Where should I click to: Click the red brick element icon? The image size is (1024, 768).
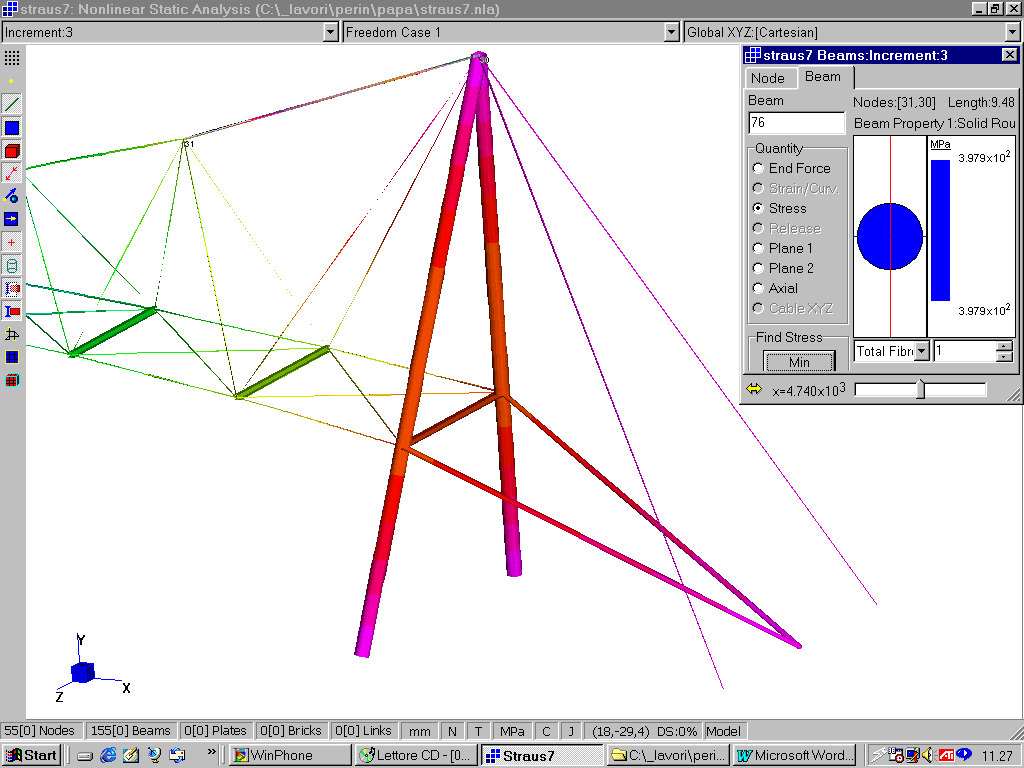tap(12, 151)
